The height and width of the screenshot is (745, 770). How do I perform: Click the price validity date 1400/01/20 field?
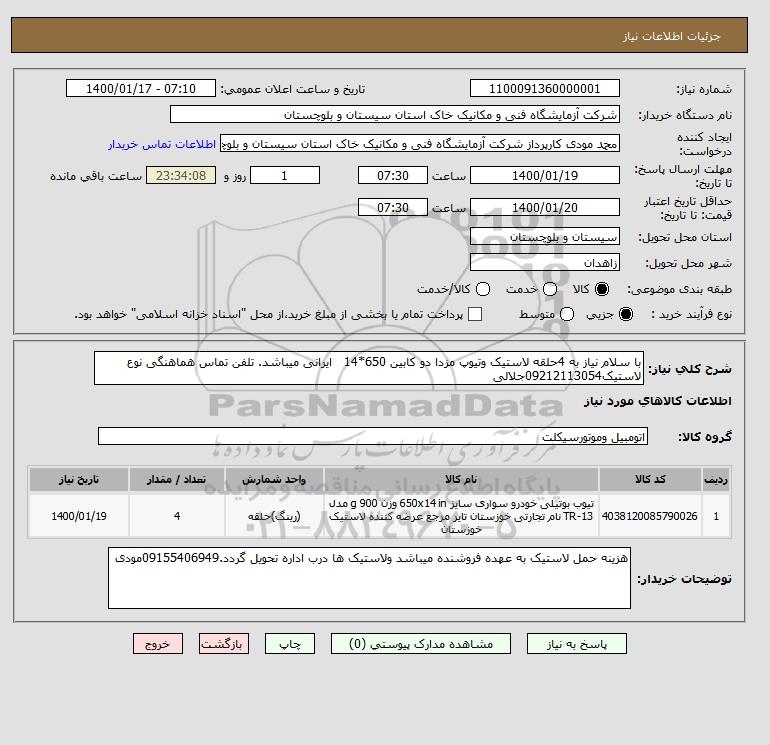(x=545, y=207)
